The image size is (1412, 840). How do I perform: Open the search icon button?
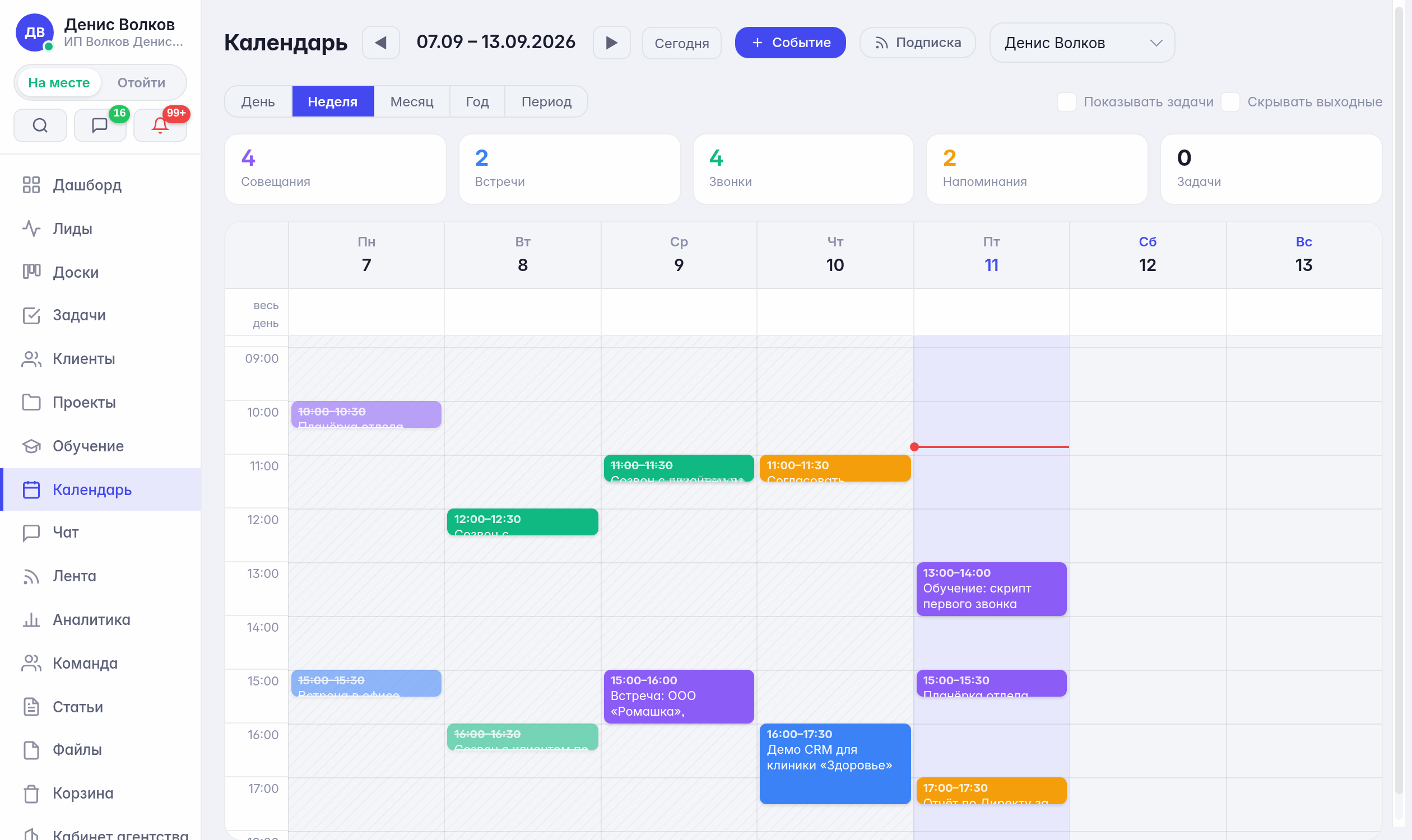click(x=40, y=125)
